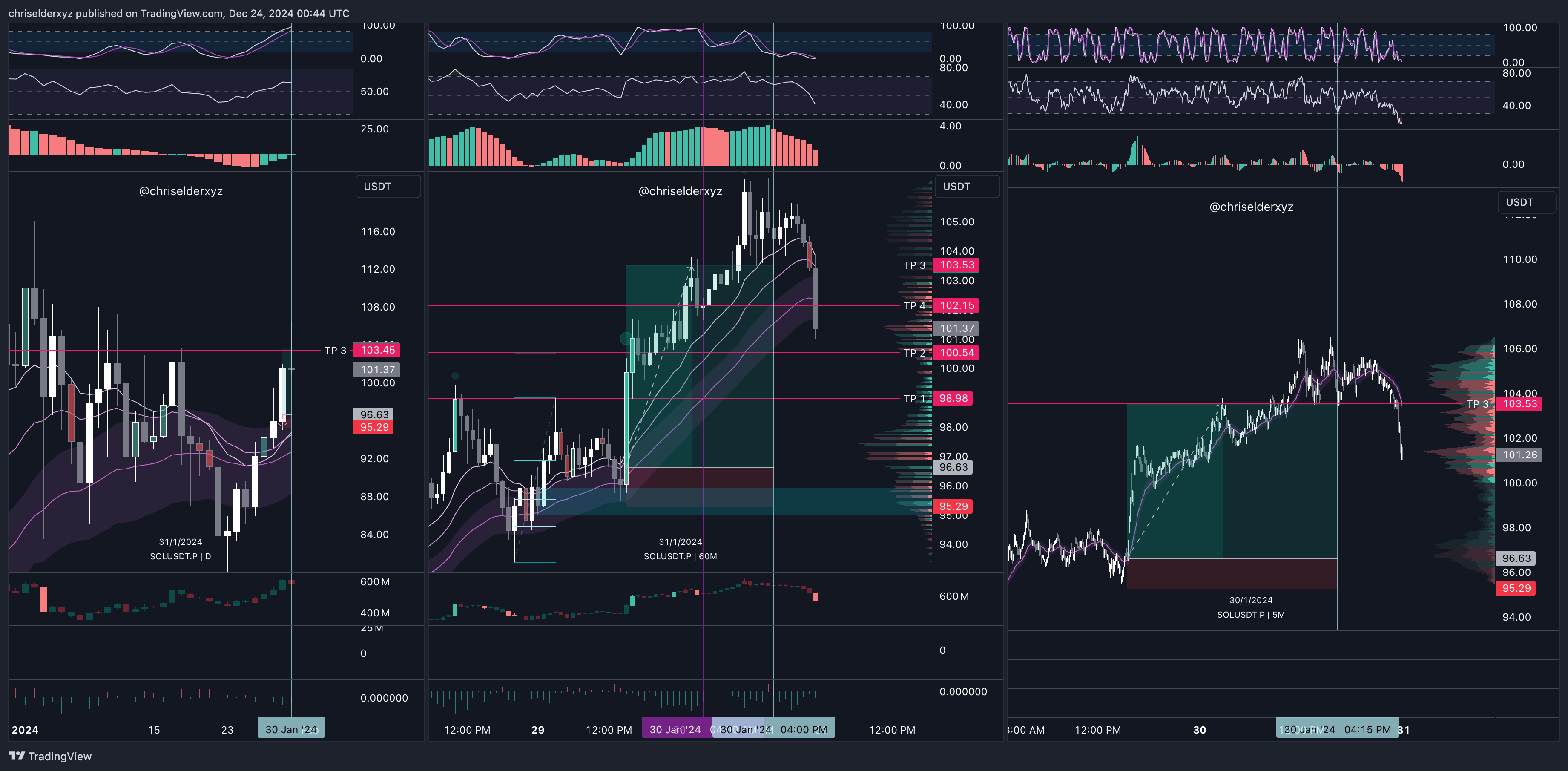
Task: Click SOLUSDT.P | D chart label
Action: click(180, 557)
